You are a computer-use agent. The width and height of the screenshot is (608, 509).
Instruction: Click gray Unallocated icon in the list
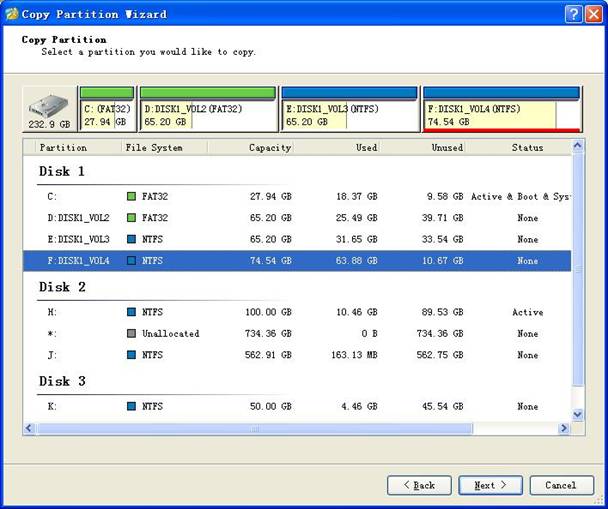(131, 334)
